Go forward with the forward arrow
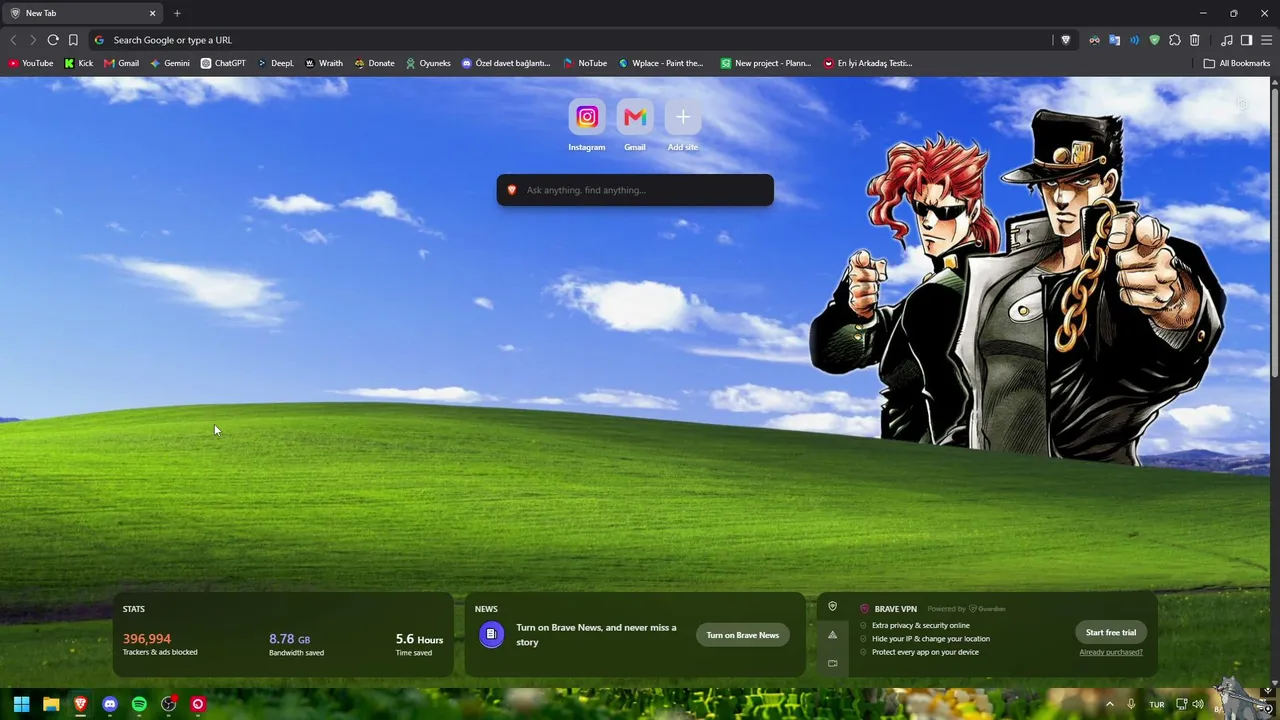 pyautogui.click(x=32, y=40)
